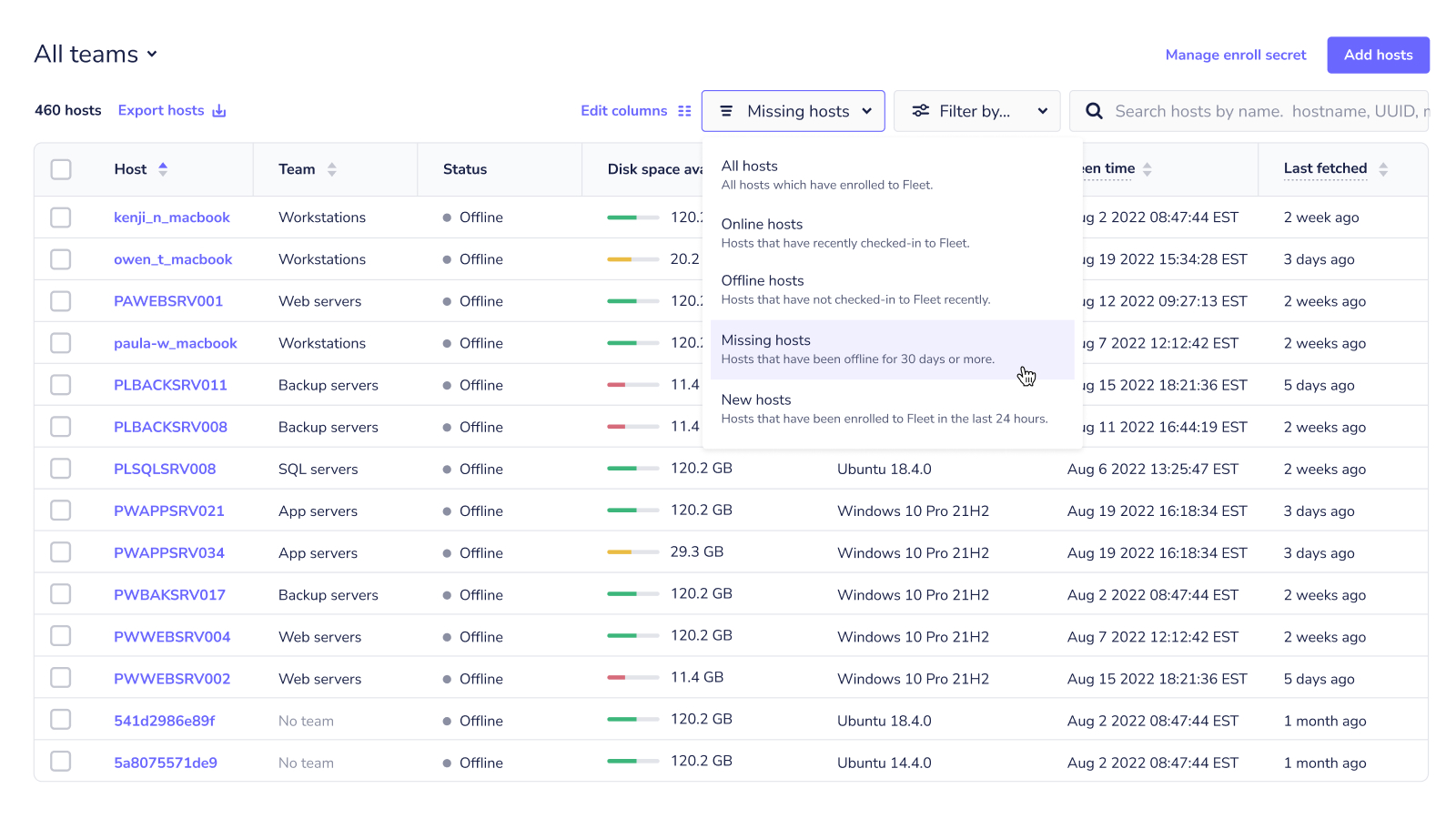The height and width of the screenshot is (819, 1456).
Task: Click disk space bar for PWAPPSRV034
Action: pyautogui.click(x=633, y=552)
